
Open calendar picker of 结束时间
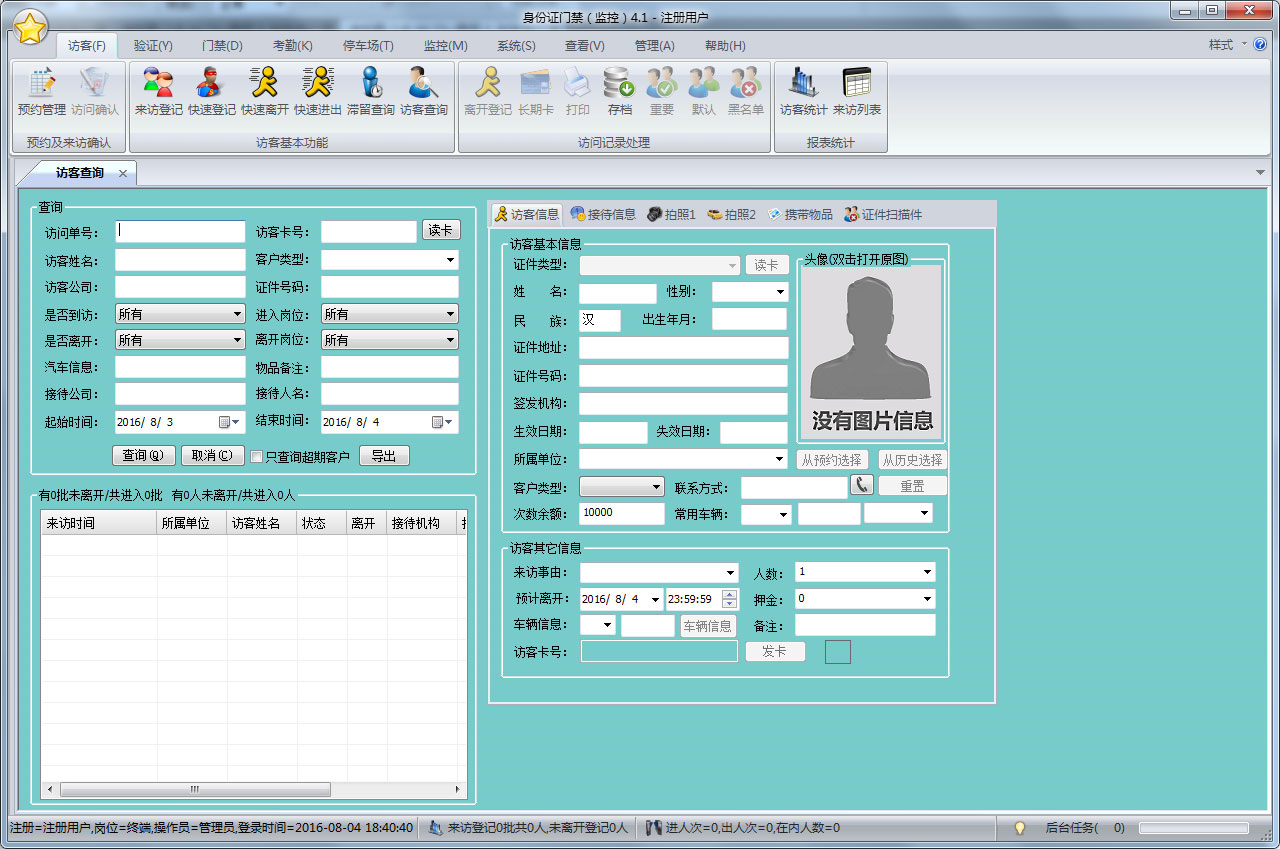[x=443, y=422]
